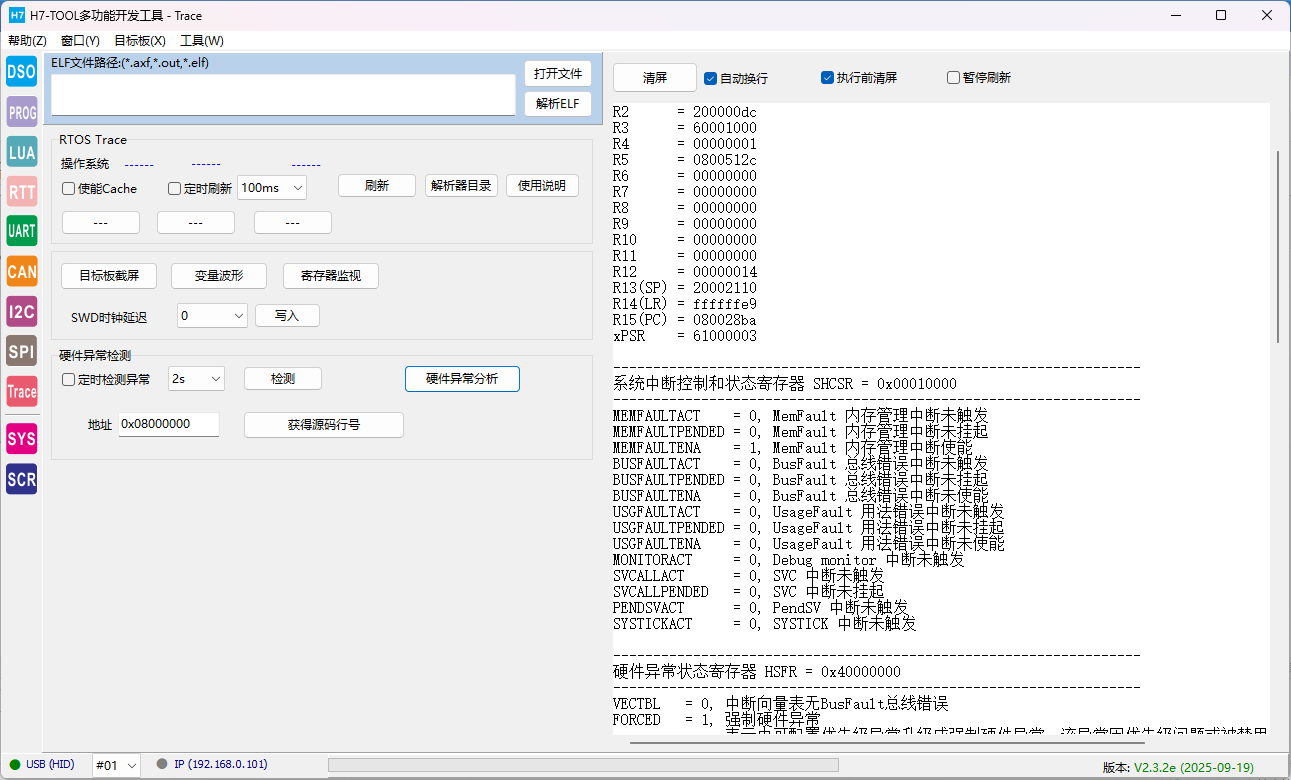Image resolution: width=1291 pixels, height=780 pixels.
Task: Open the UART serial module
Action: click(22, 231)
